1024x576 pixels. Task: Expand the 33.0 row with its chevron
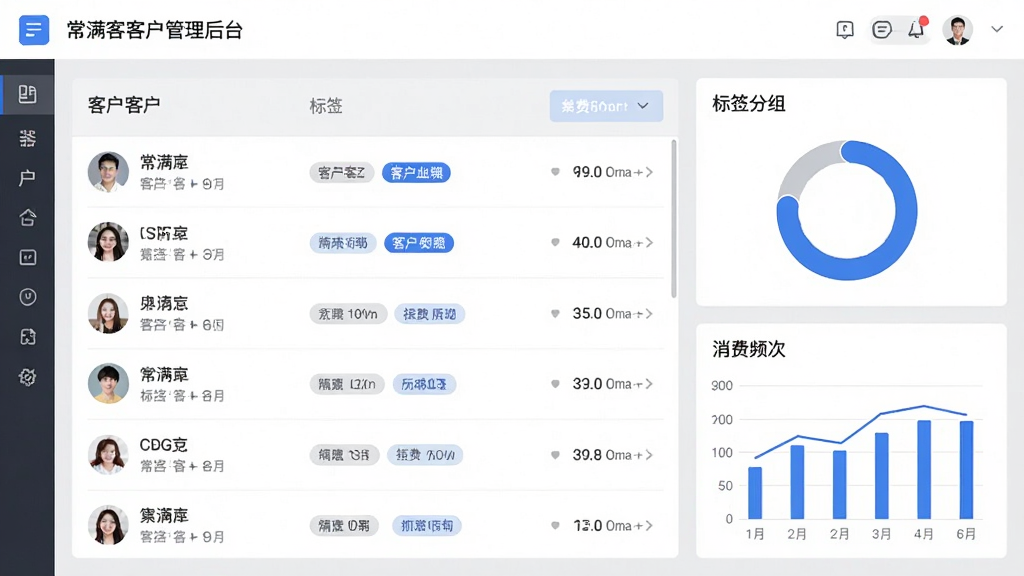649,384
